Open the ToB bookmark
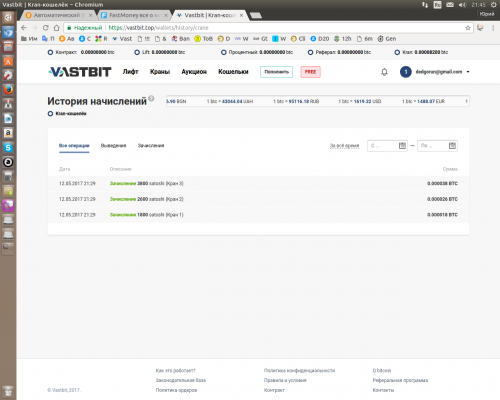 pos(204,39)
